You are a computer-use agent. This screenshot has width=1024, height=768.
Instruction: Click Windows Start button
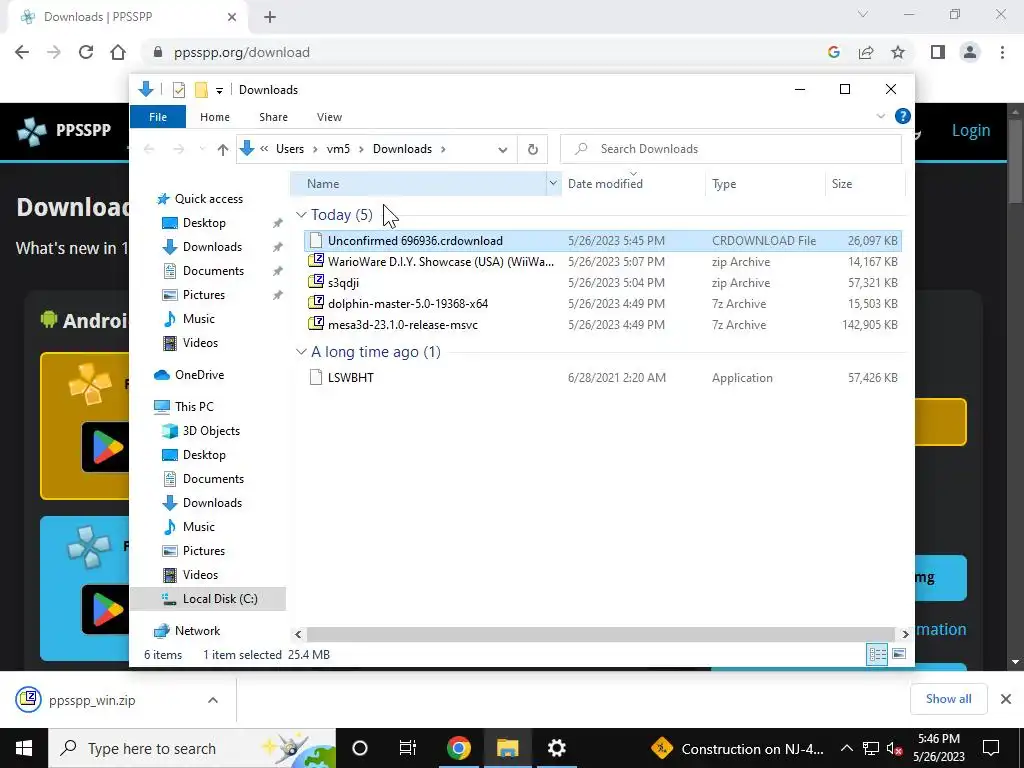tap(24, 748)
